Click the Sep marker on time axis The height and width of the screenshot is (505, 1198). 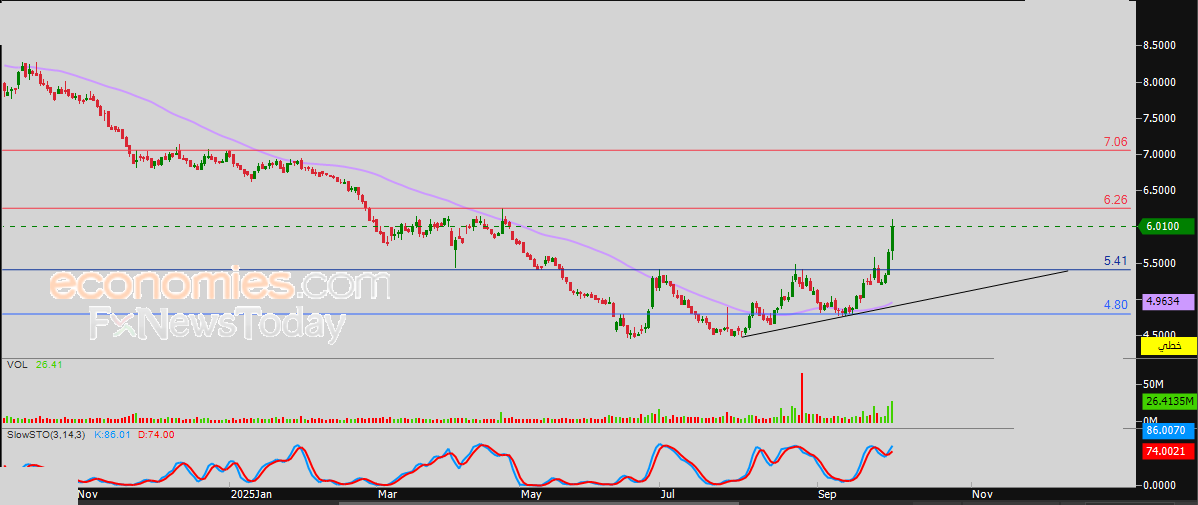[x=826, y=494]
